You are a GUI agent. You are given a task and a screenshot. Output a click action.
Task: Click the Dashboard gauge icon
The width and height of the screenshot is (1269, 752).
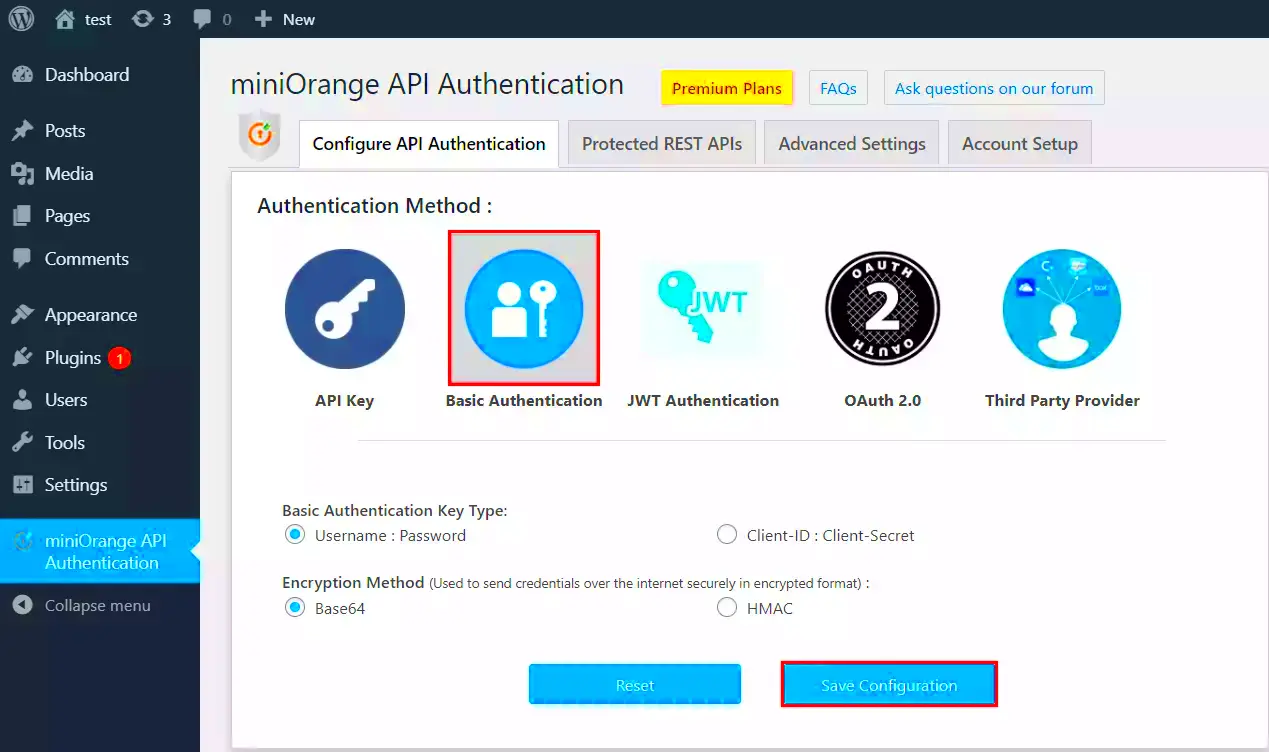point(22,75)
